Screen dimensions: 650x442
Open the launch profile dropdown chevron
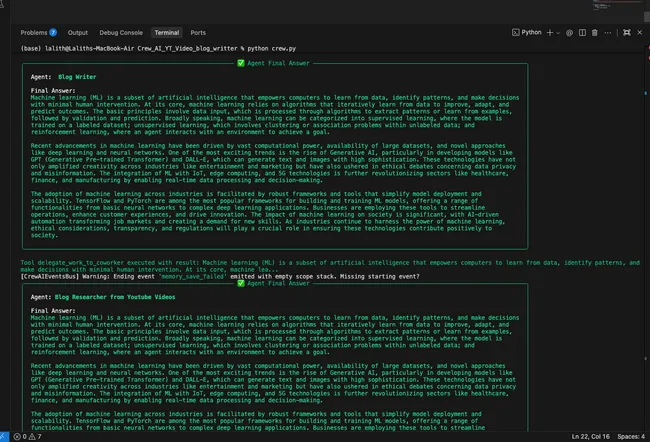[x=558, y=33]
